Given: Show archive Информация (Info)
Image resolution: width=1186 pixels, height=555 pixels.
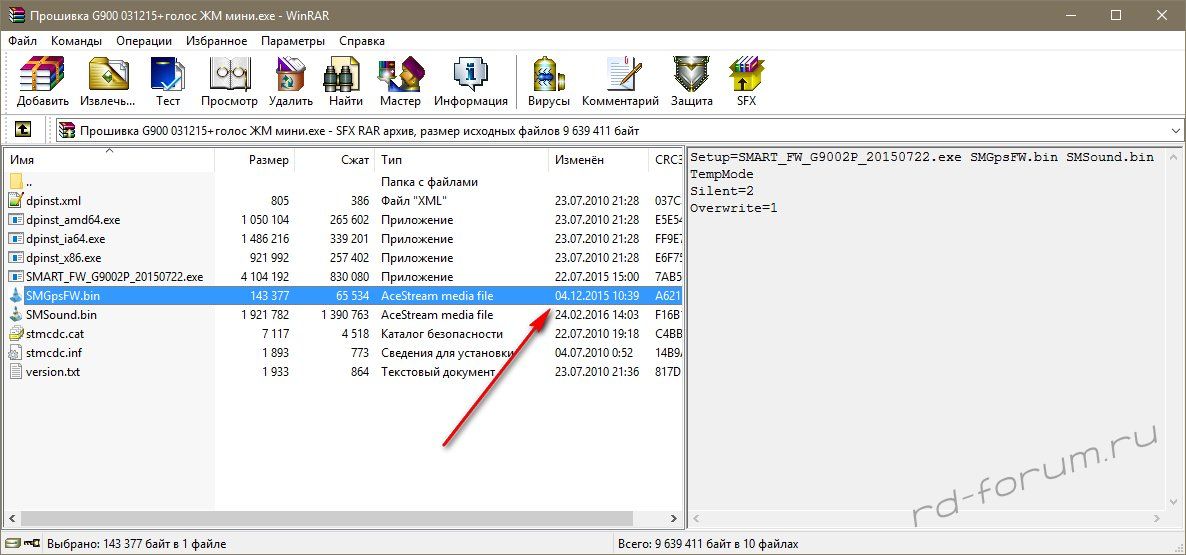Looking at the screenshot, I should 470,82.
